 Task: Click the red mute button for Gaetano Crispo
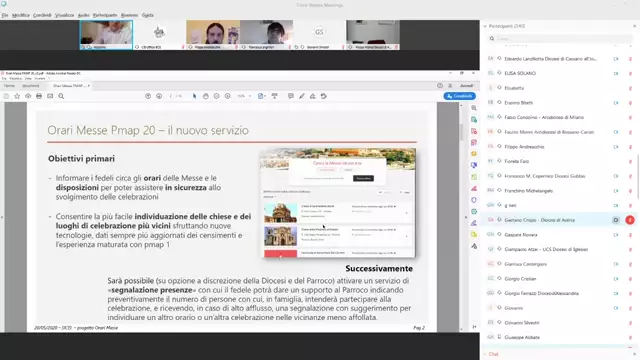(x=630, y=220)
